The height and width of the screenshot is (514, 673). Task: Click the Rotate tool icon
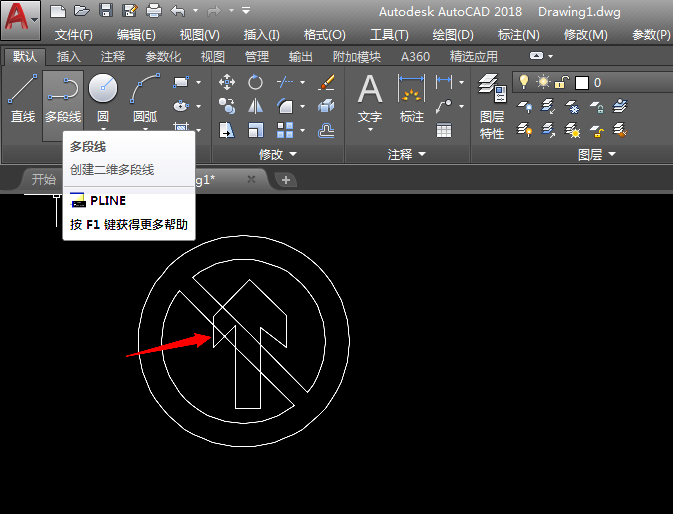[256, 82]
